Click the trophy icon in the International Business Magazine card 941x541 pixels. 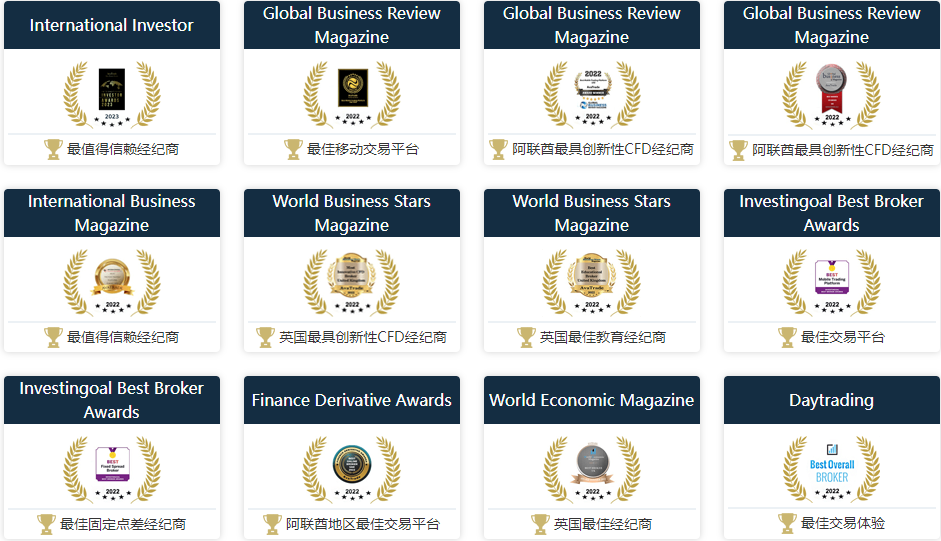[53, 337]
